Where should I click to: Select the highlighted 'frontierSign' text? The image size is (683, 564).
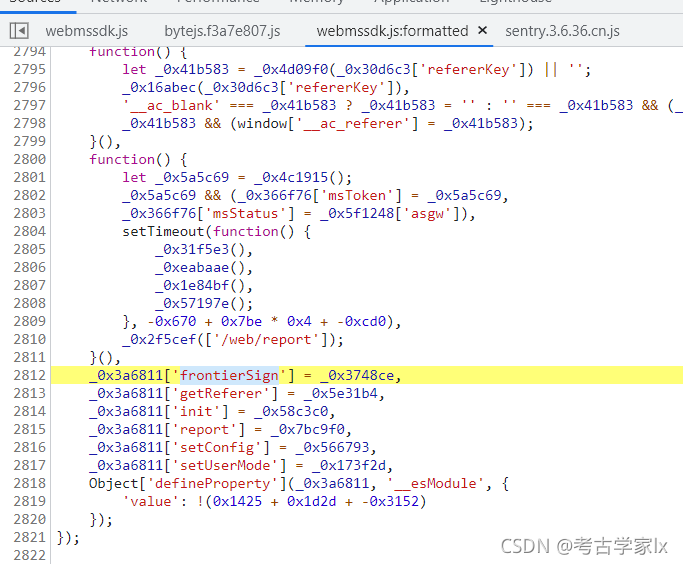click(x=229, y=375)
